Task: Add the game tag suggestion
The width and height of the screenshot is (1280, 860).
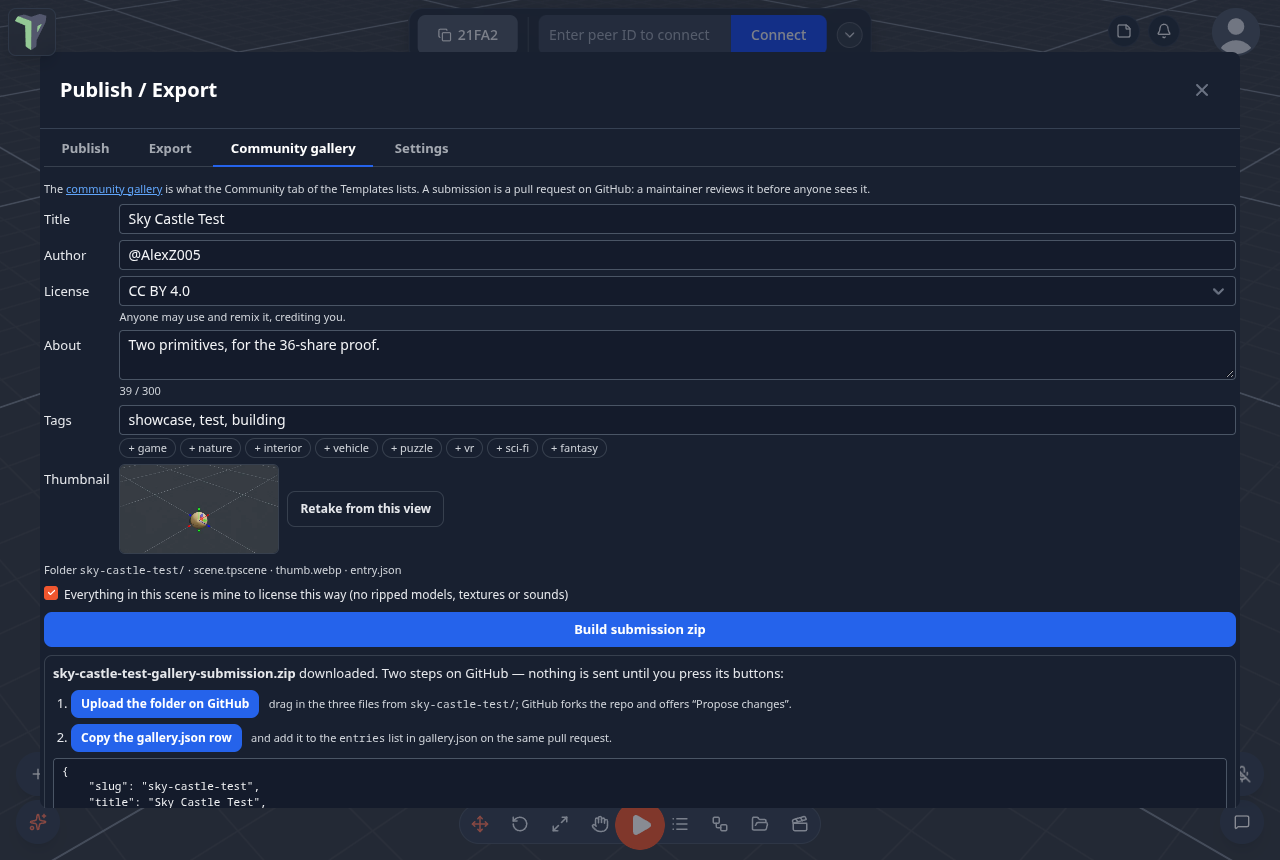Action: (148, 448)
